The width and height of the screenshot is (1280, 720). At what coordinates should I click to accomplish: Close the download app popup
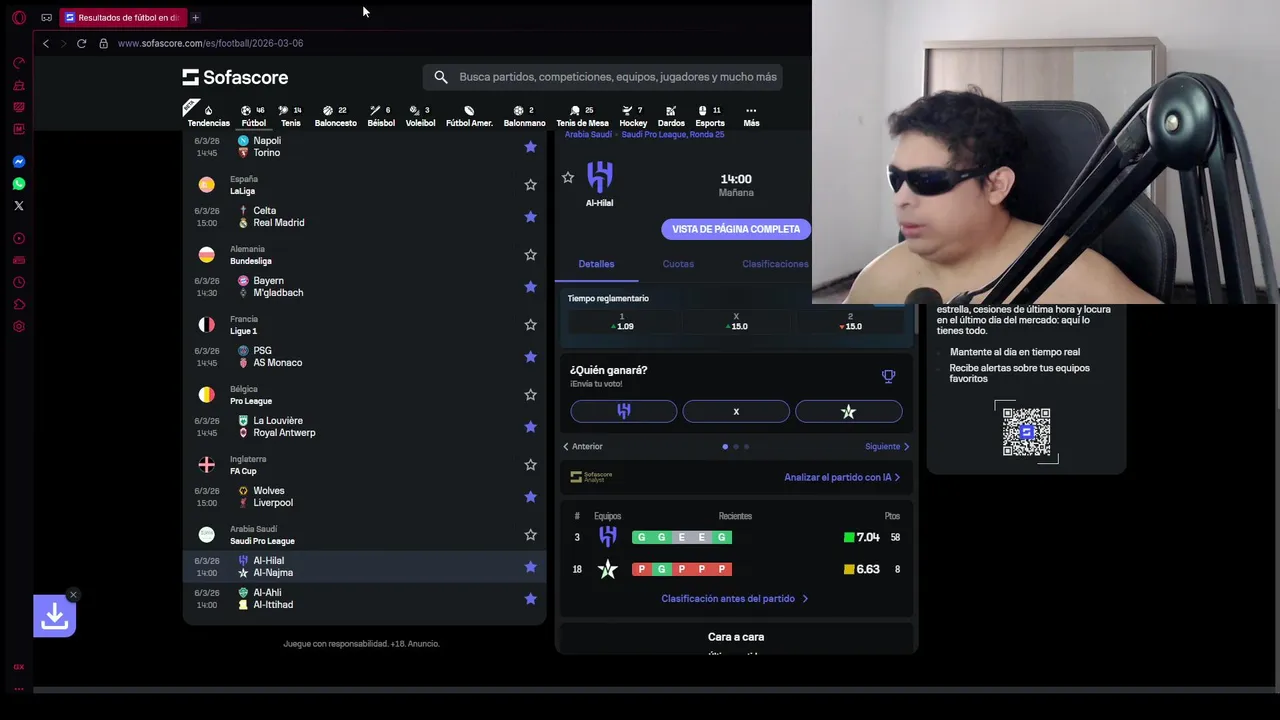tap(73, 595)
